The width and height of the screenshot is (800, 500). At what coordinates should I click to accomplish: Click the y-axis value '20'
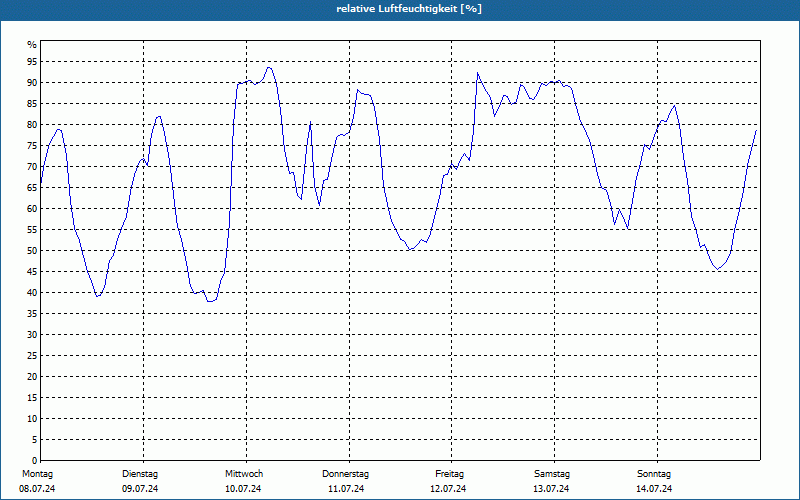click(x=32, y=377)
